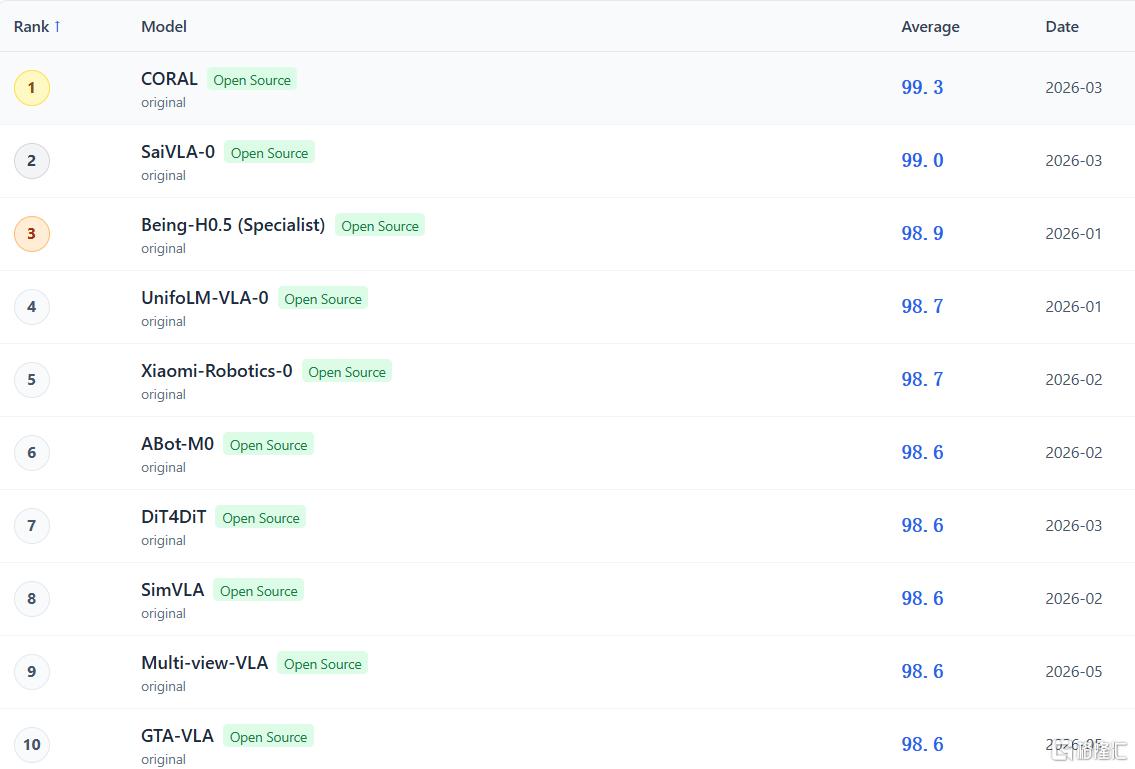Click the rank 1 gold badge
The image size is (1135, 769).
click(x=32, y=88)
